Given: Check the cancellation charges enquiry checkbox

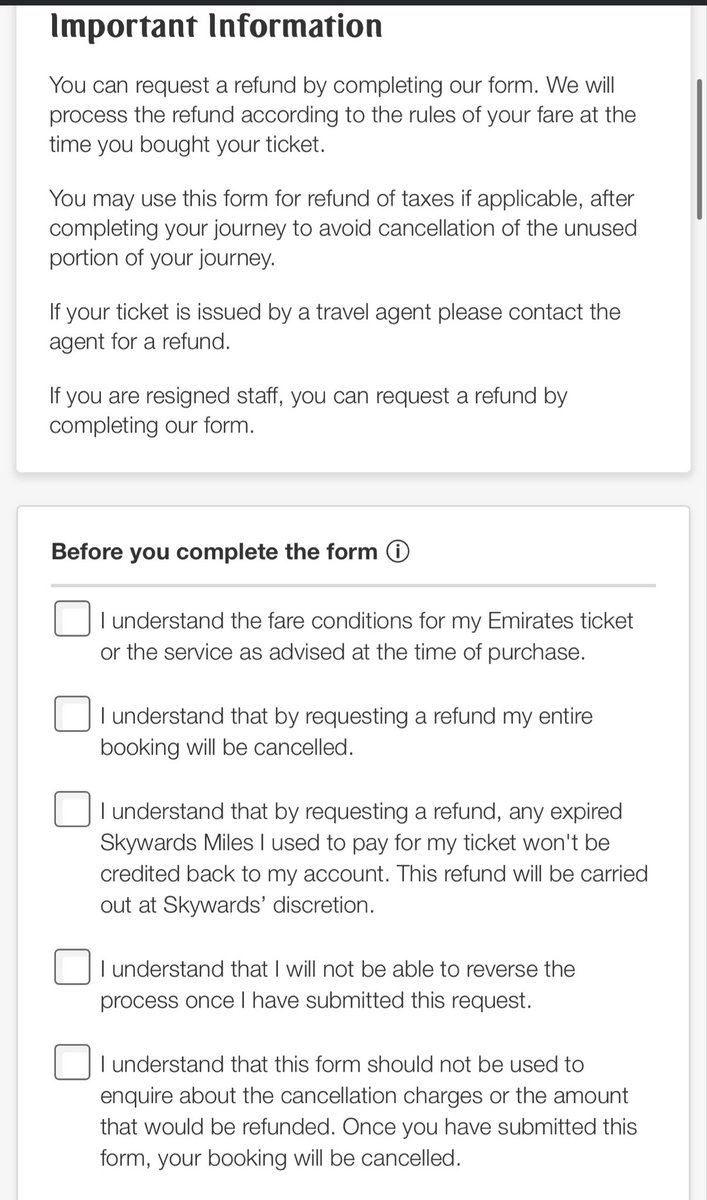Looking at the screenshot, I should tap(72, 1063).
